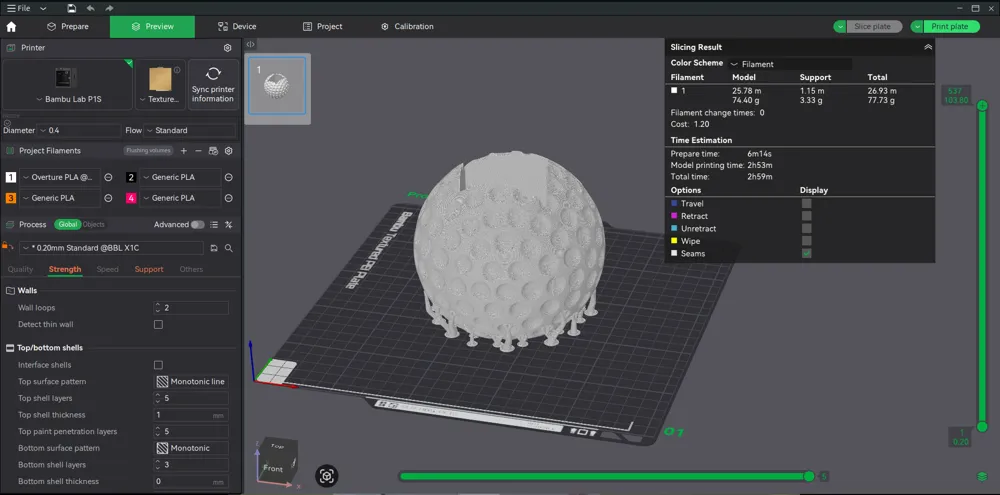This screenshot has height=495, width=1000.
Task: Open the view cube Front face
Action: [x=273, y=468]
